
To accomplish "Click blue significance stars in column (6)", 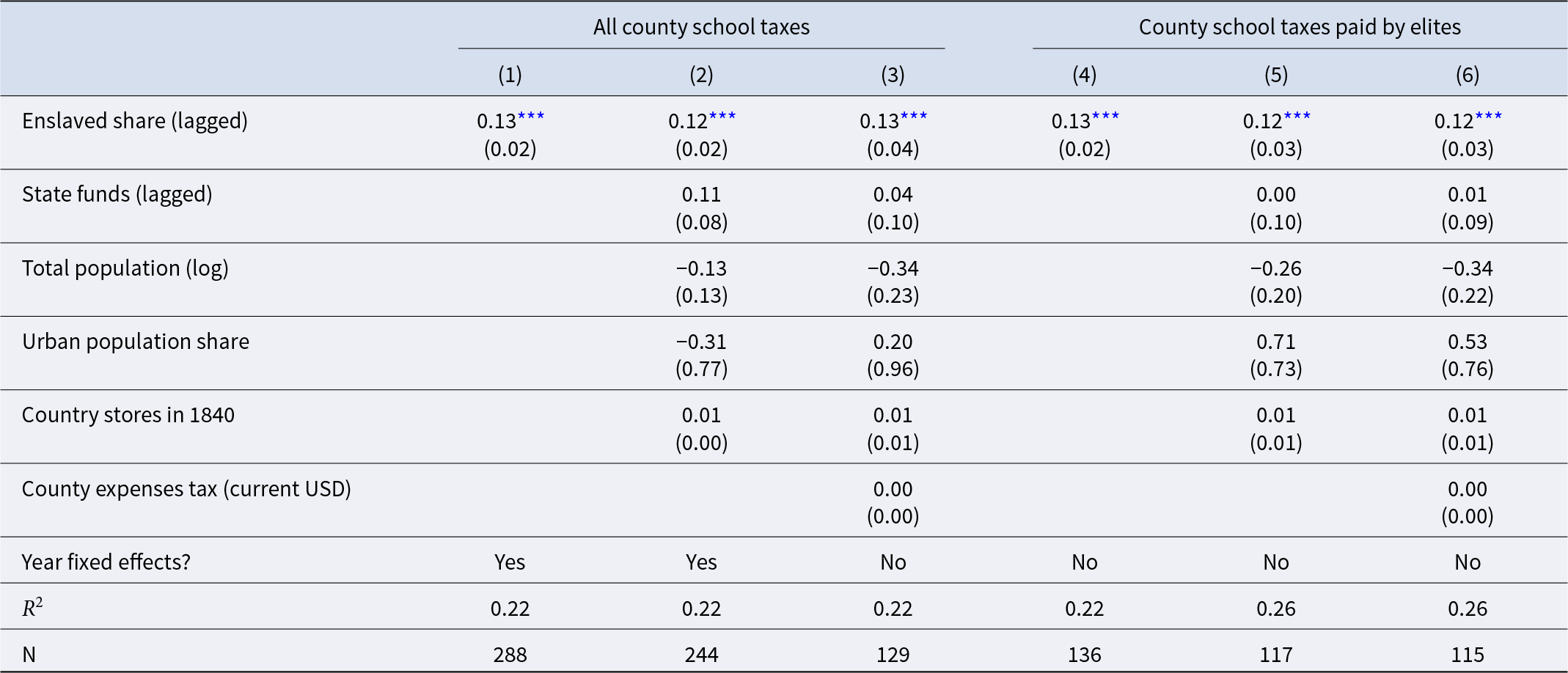I will [x=1488, y=116].
